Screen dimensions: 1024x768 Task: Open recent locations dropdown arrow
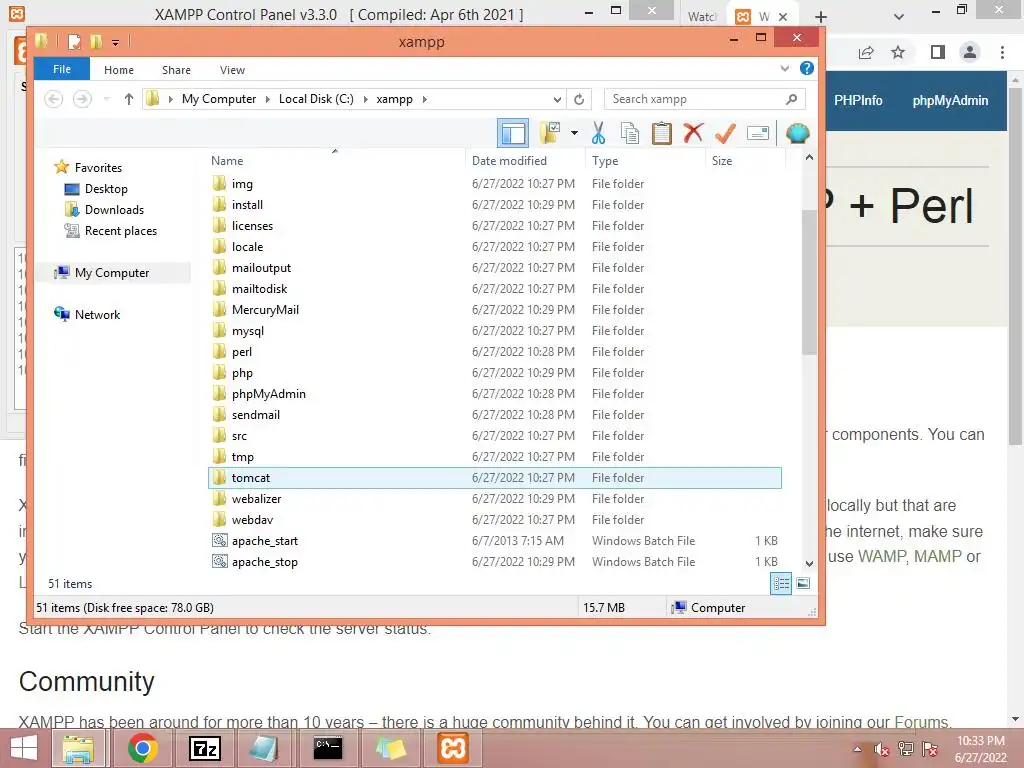pos(106,99)
